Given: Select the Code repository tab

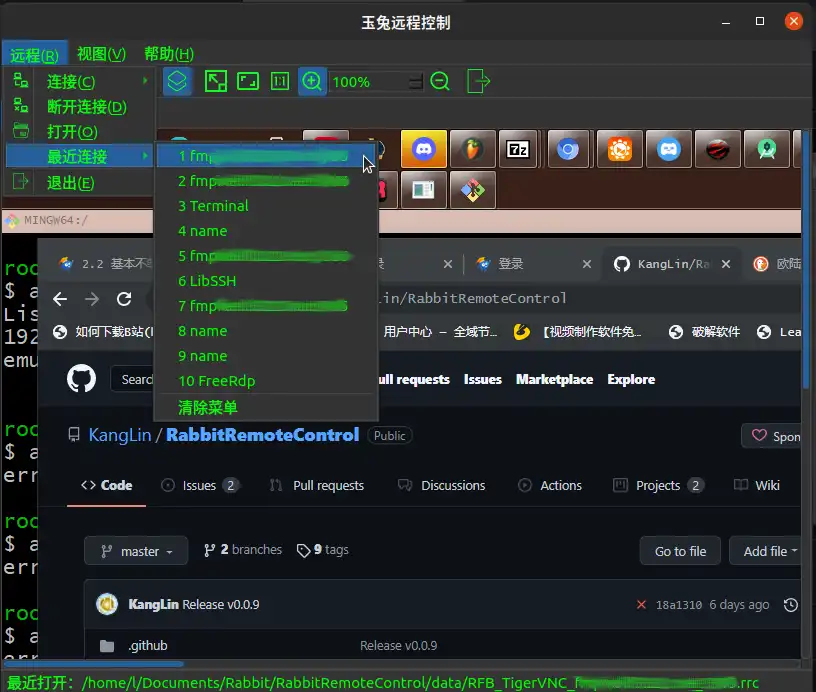Looking at the screenshot, I should pos(107,485).
